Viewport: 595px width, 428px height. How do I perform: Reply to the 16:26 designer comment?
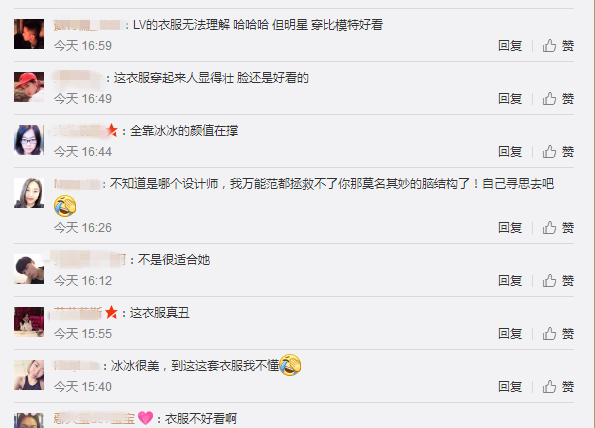[510, 228]
